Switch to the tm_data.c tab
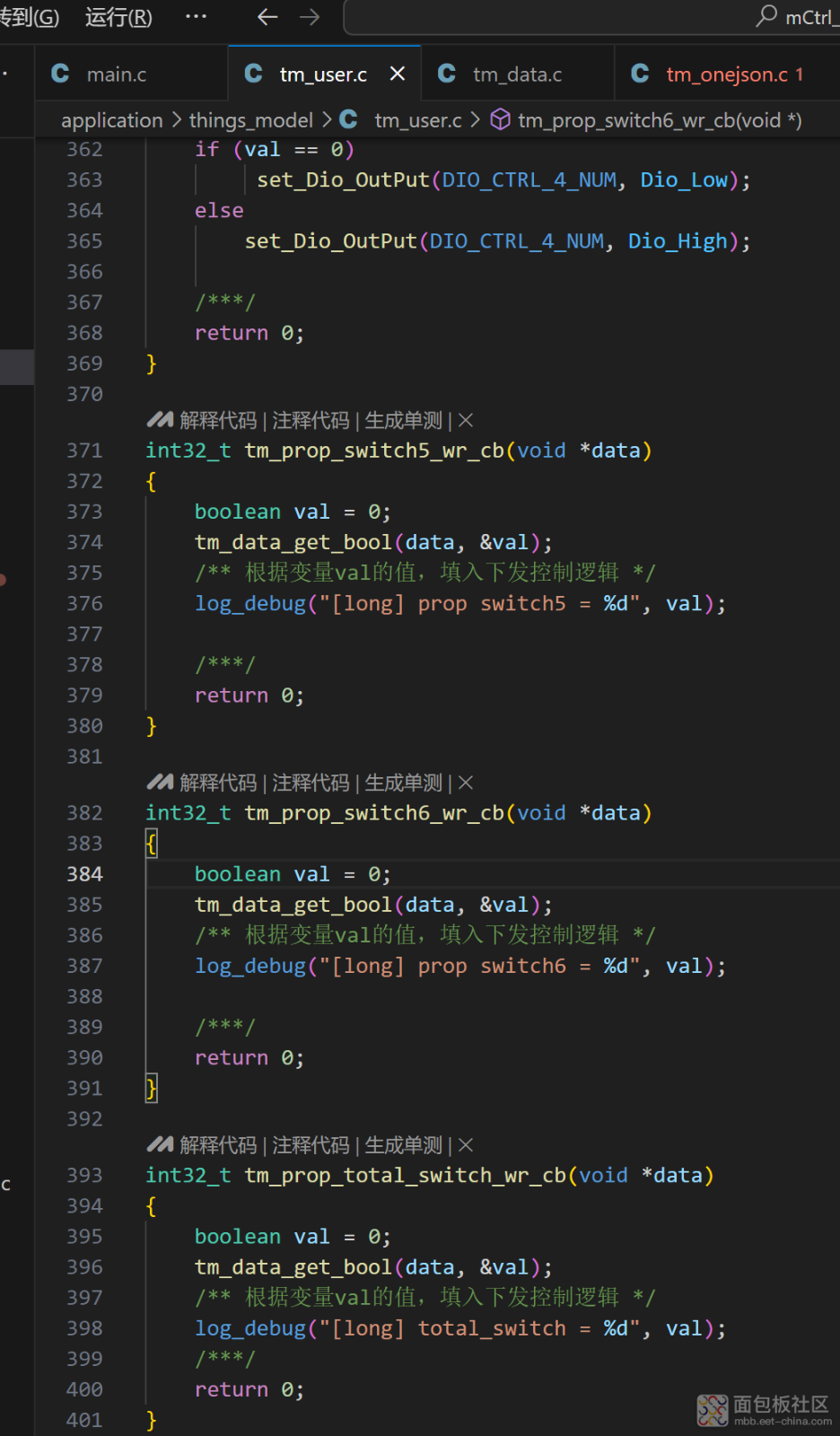Screen dimensions: 840x1436 point(517,74)
